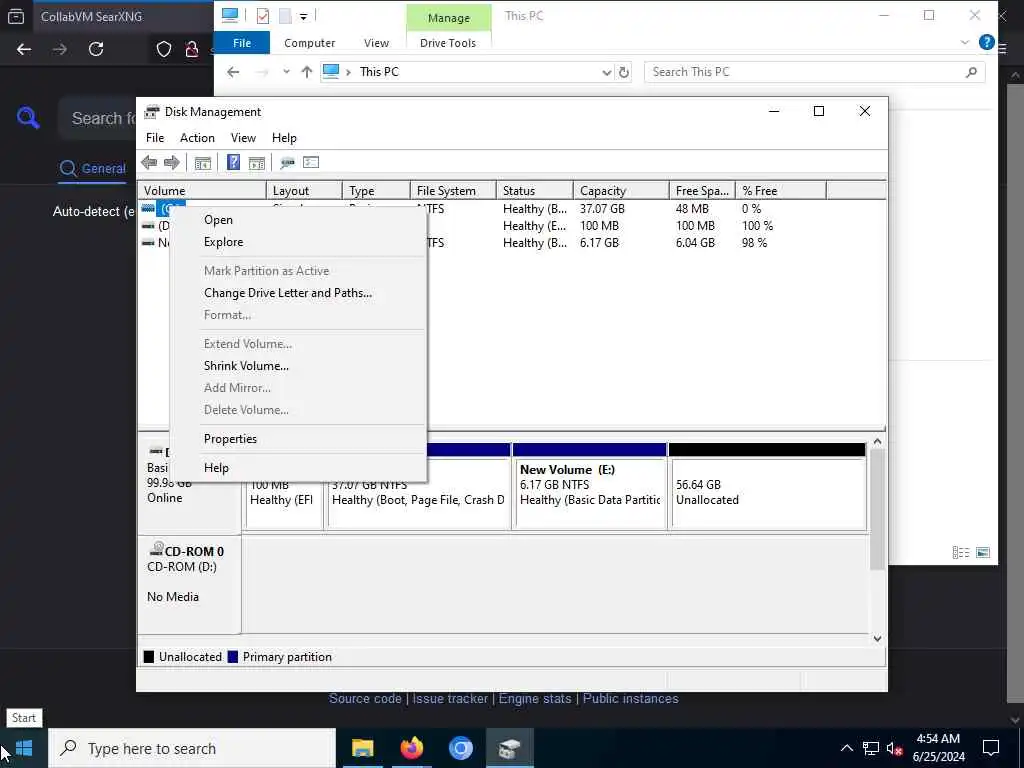Click the browser reload icon

96,49
